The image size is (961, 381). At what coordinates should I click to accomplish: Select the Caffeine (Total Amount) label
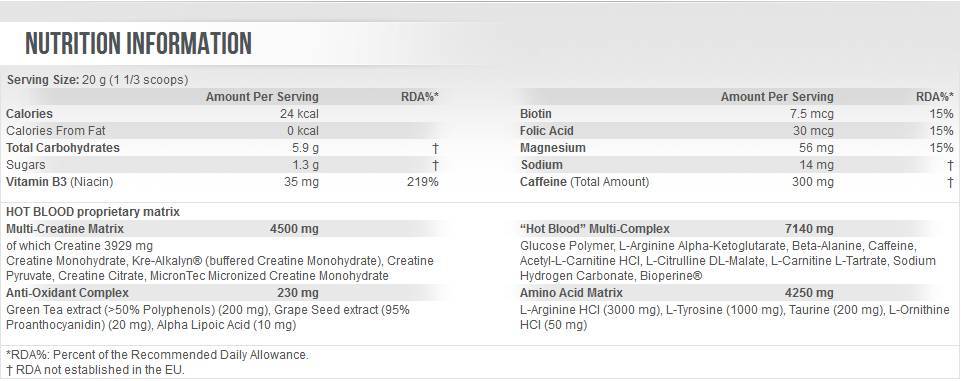coord(584,182)
